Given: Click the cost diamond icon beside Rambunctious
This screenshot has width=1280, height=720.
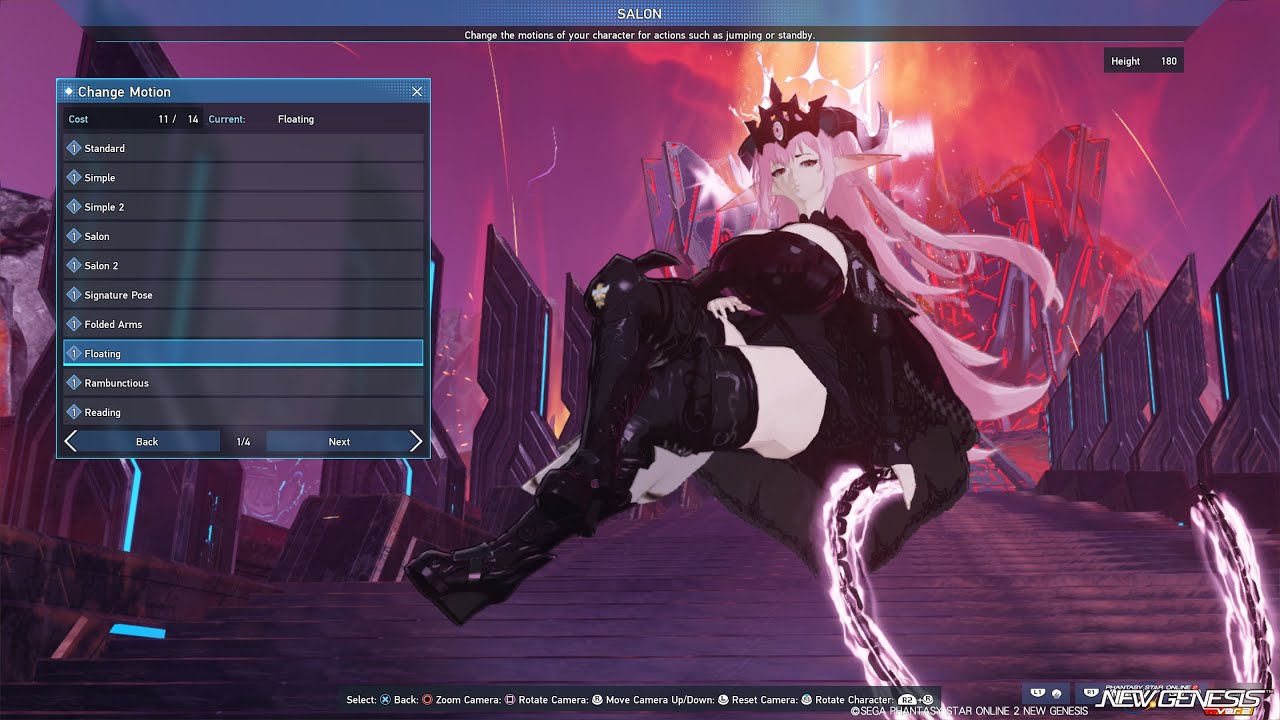Looking at the screenshot, I should click(x=74, y=383).
